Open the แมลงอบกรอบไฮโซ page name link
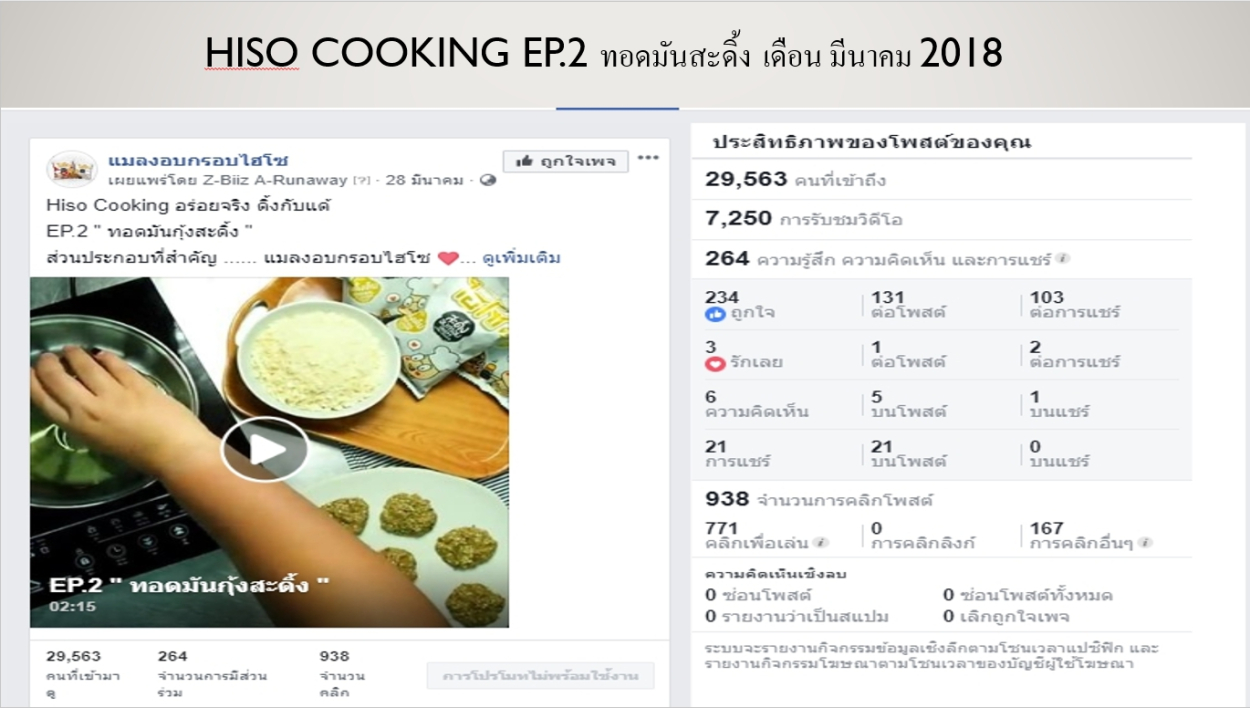 (x=199, y=160)
